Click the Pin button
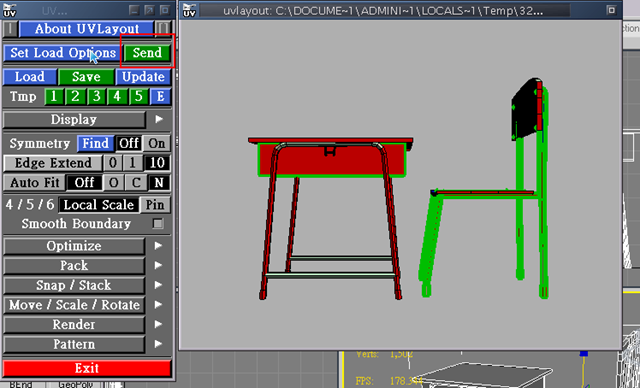The height and width of the screenshot is (388, 640). tap(155, 204)
